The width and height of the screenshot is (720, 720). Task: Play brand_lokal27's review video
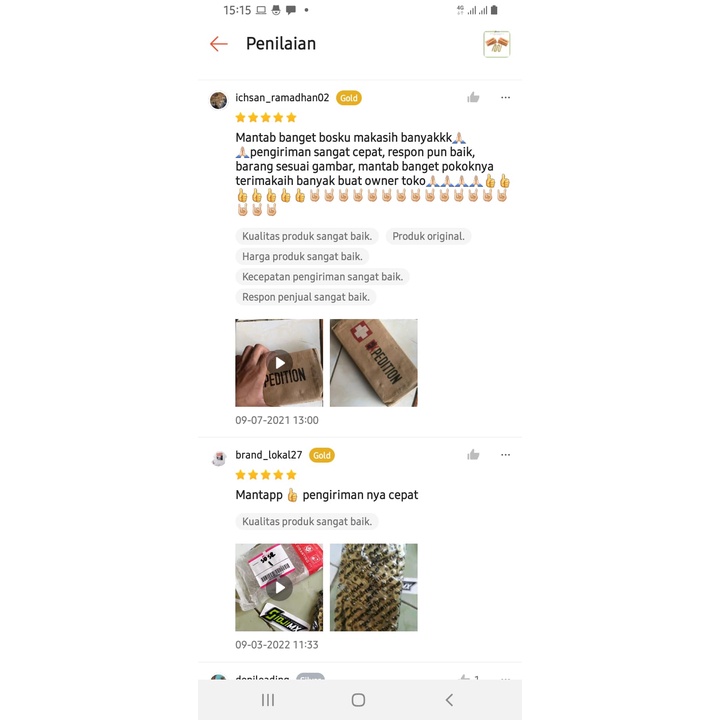click(279, 587)
